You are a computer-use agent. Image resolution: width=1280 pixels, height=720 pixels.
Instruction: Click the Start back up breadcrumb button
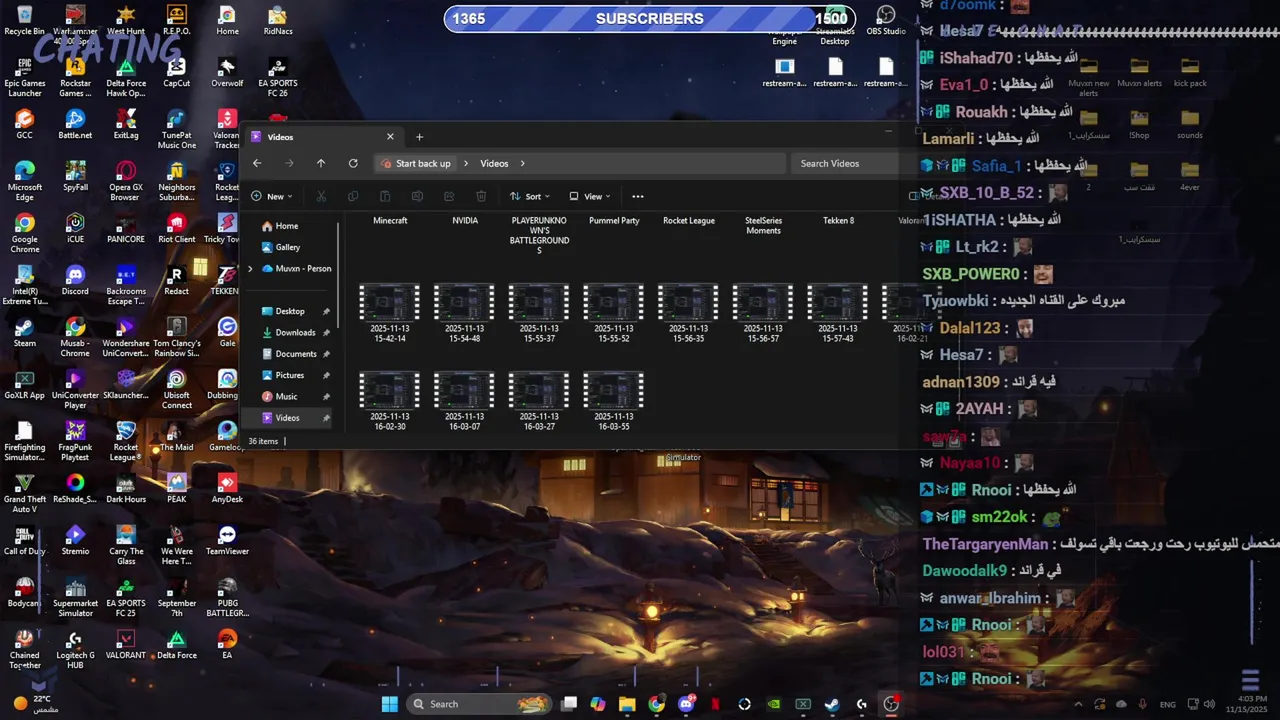416,163
